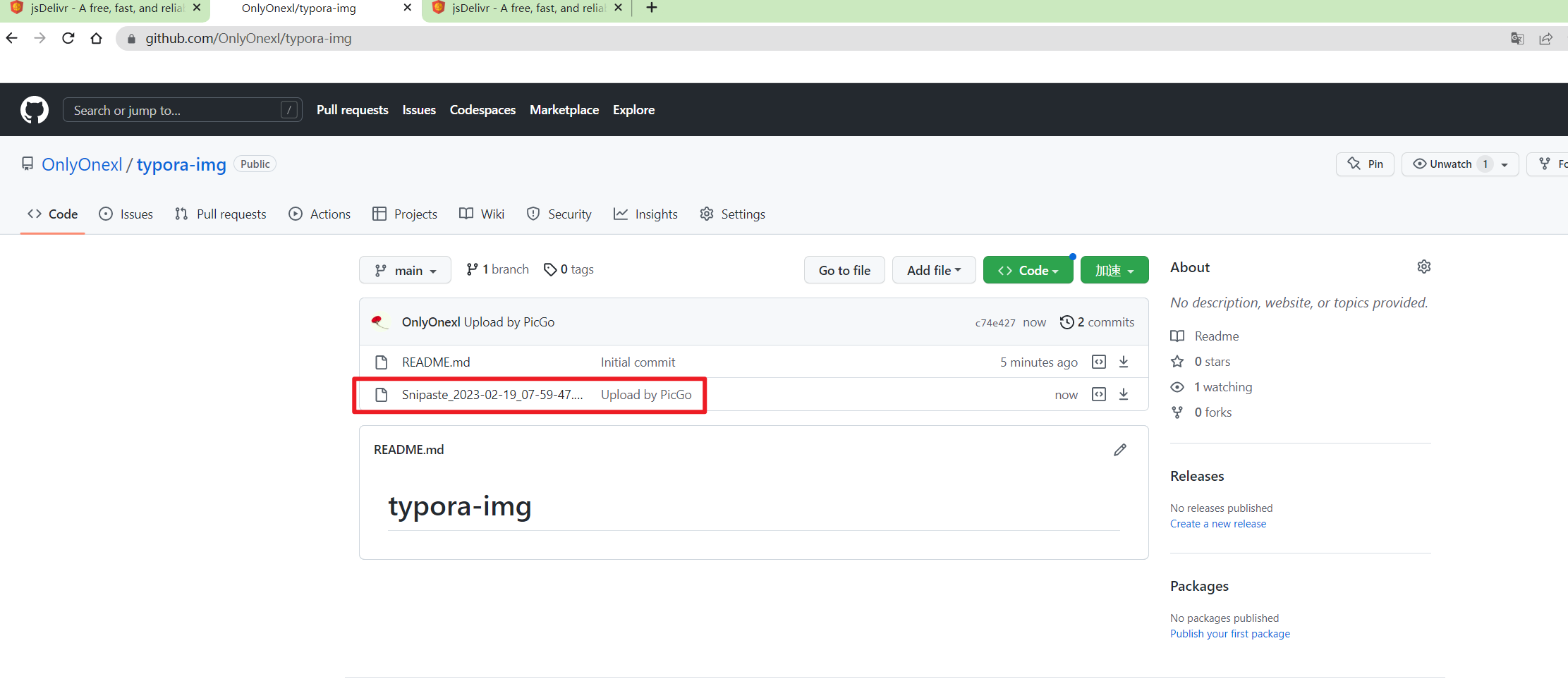Open About settings gear icon

[x=1424, y=267]
